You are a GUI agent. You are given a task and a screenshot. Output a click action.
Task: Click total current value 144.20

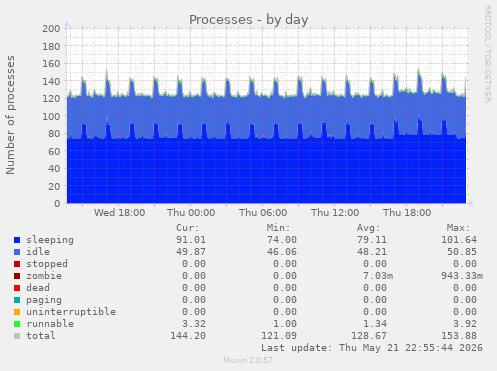click(188, 336)
